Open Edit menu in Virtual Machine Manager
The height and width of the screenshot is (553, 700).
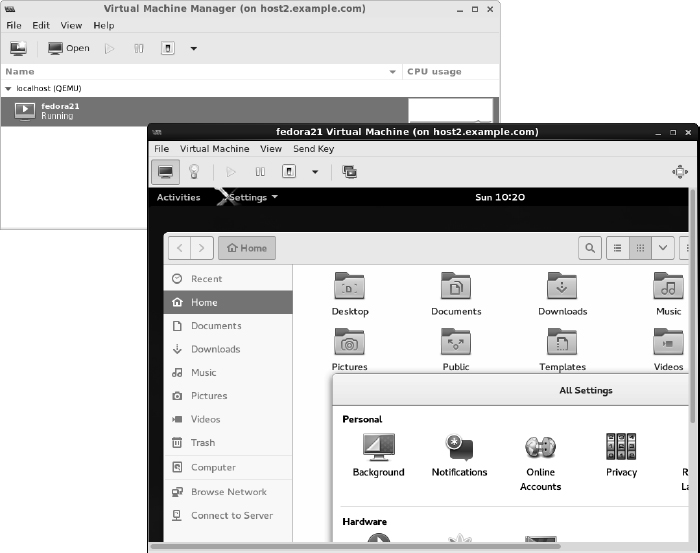coord(41,25)
